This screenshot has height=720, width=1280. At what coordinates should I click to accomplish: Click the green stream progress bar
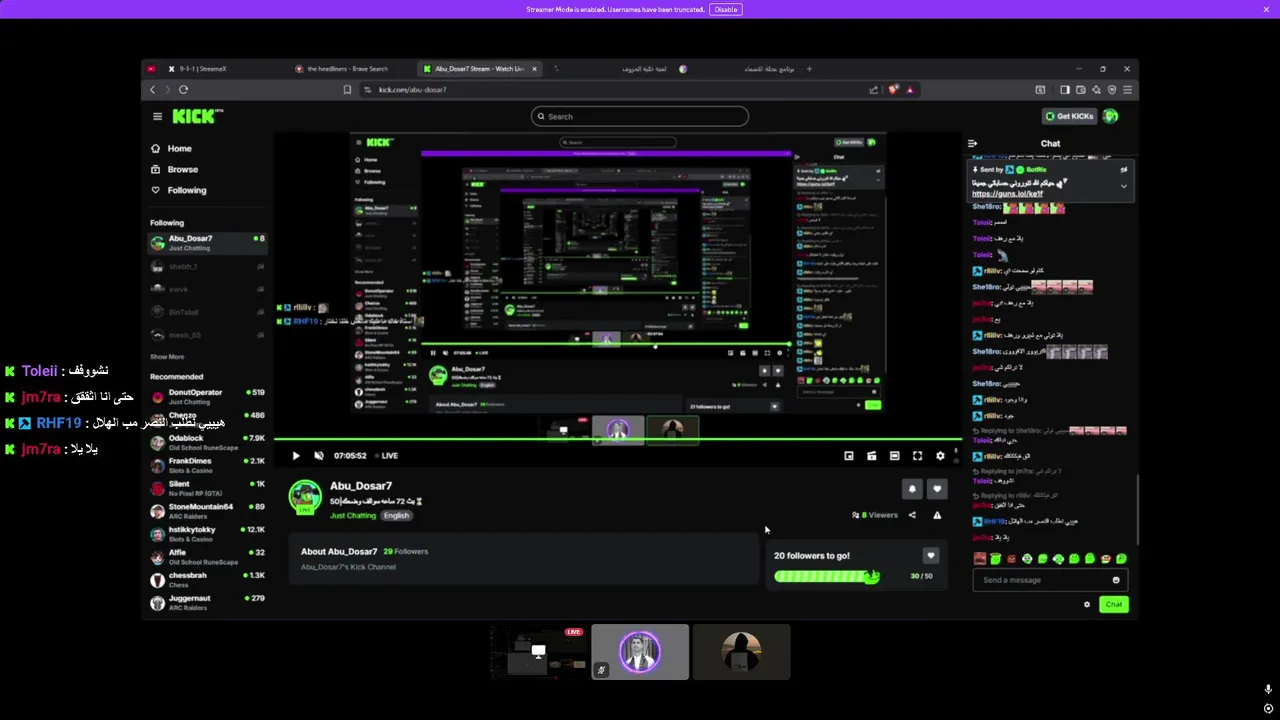[x=618, y=439]
